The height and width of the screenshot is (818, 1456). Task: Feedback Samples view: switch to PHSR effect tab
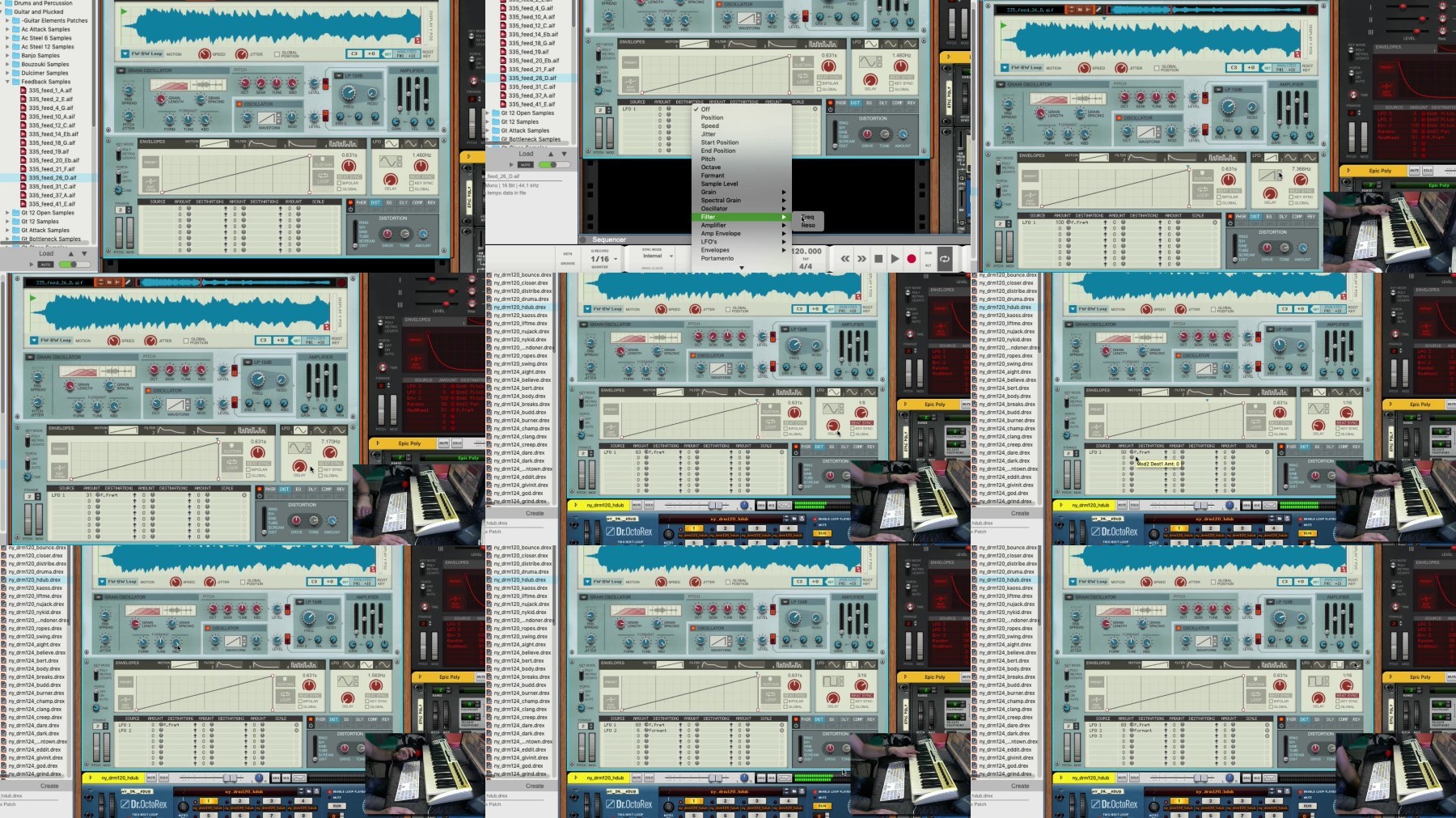(362, 202)
